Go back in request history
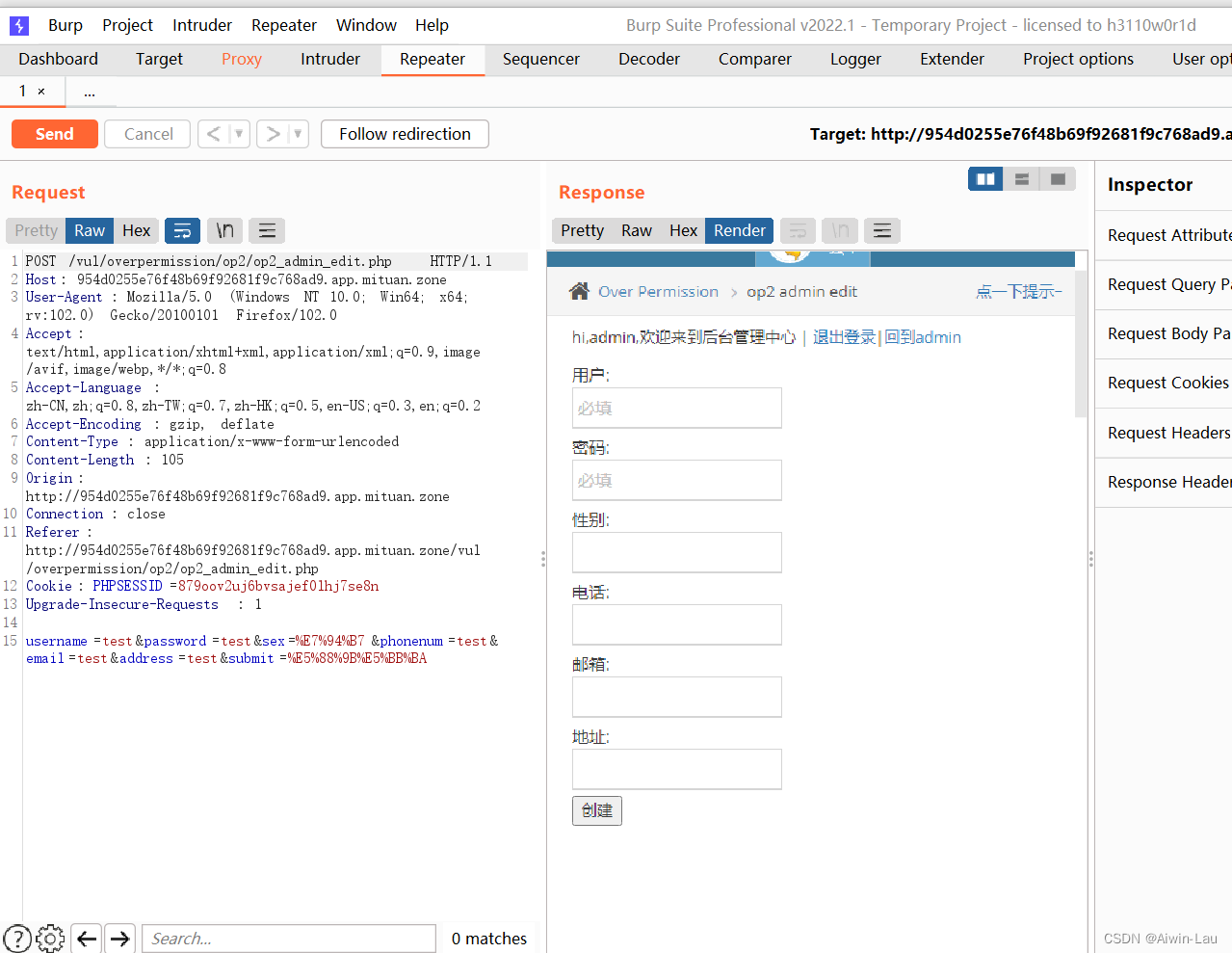This screenshot has height=953, width=1232. pyautogui.click(x=213, y=134)
